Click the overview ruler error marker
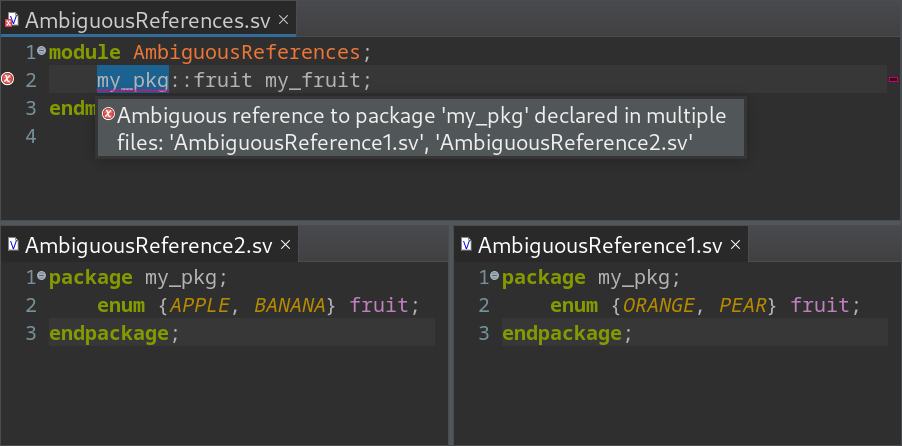The height and width of the screenshot is (446, 902). (893, 79)
